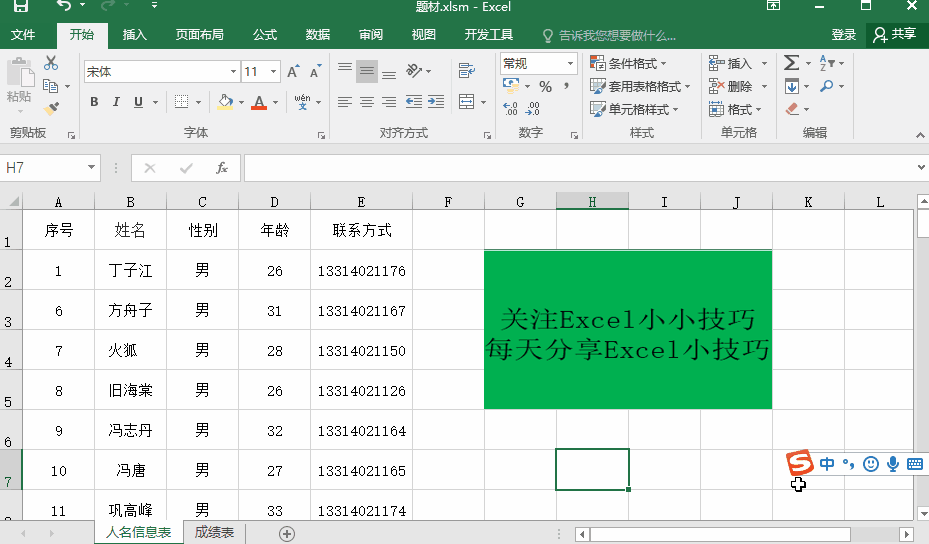Switch to Page Layout (页面布局) tab
Image resolution: width=929 pixels, height=544 pixels.
tap(200, 35)
